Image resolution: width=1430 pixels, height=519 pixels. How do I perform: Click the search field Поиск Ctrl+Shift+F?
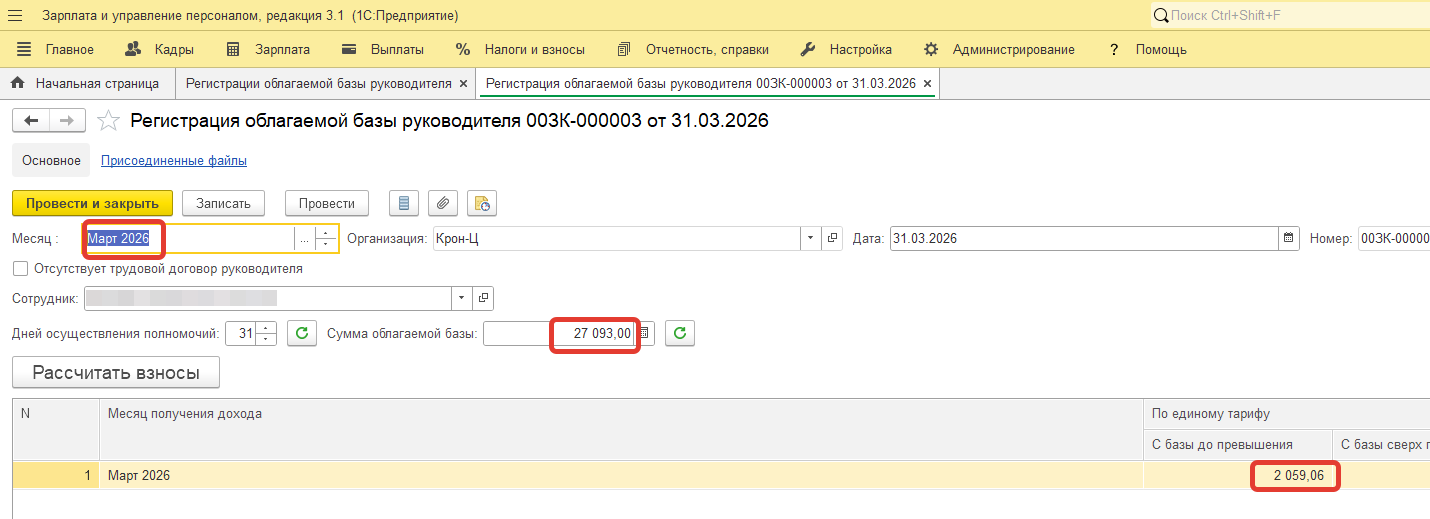point(1290,16)
